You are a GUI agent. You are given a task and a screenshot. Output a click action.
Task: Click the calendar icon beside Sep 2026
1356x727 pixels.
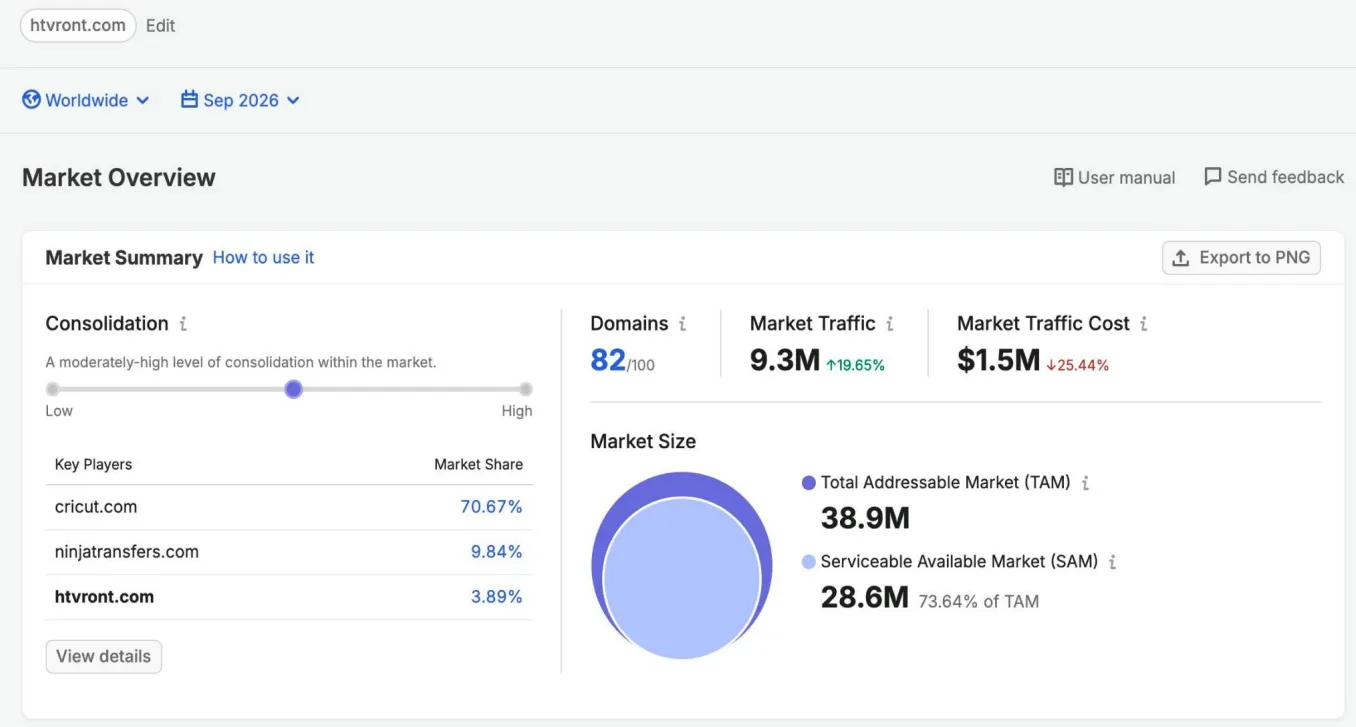click(x=189, y=100)
